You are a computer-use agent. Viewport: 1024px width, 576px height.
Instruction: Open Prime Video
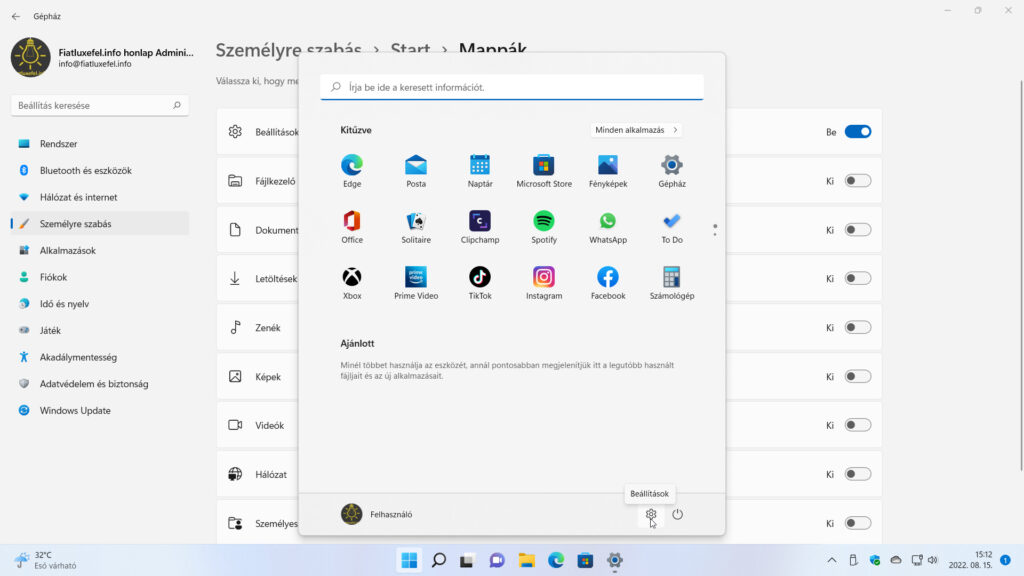[x=415, y=283]
